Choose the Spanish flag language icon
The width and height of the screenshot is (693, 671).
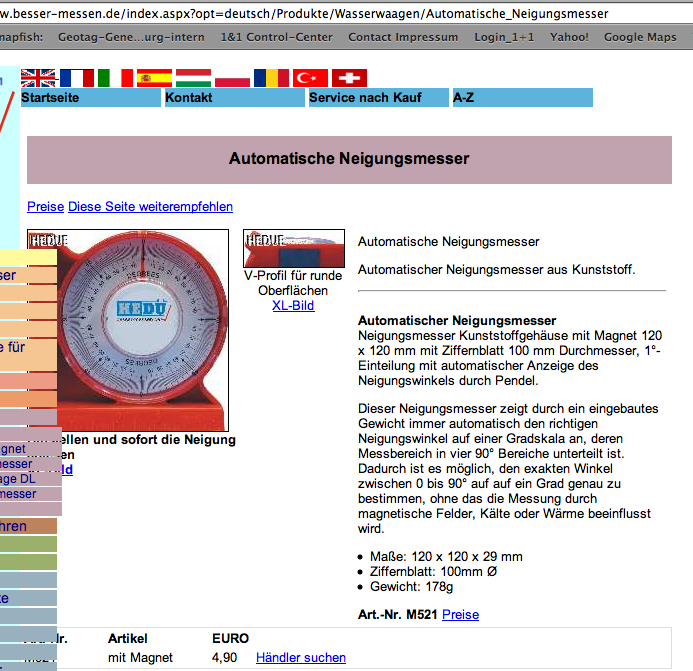click(x=154, y=78)
